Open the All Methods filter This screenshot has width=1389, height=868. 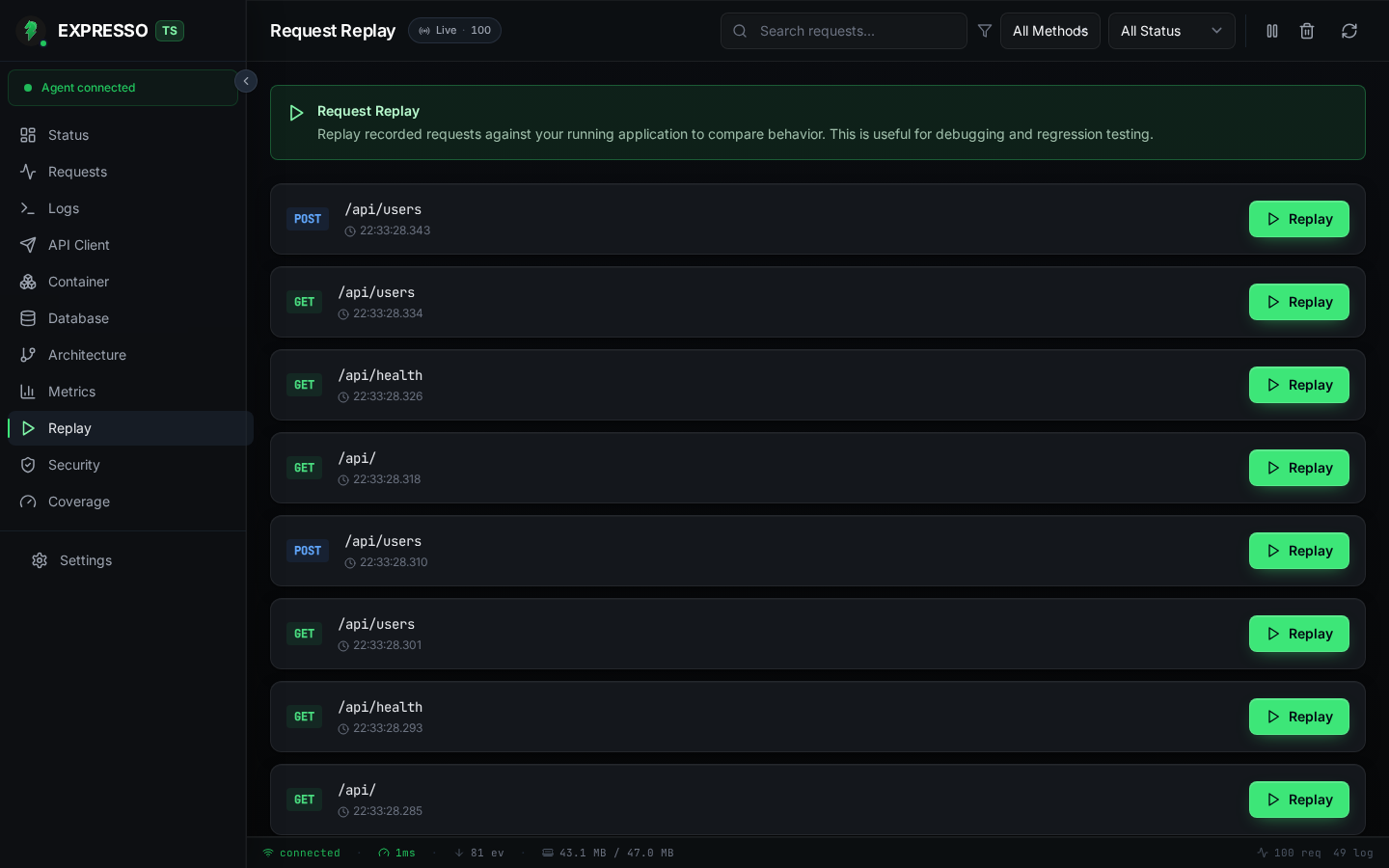[1050, 31]
